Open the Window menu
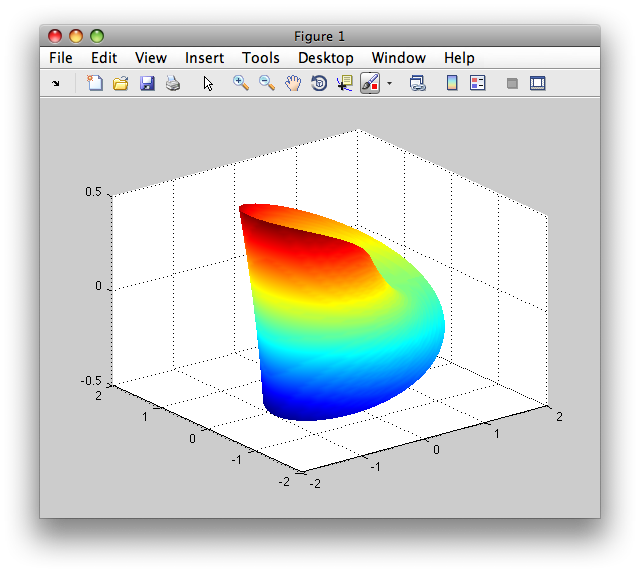This screenshot has height=573, width=640. [x=399, y=58]
